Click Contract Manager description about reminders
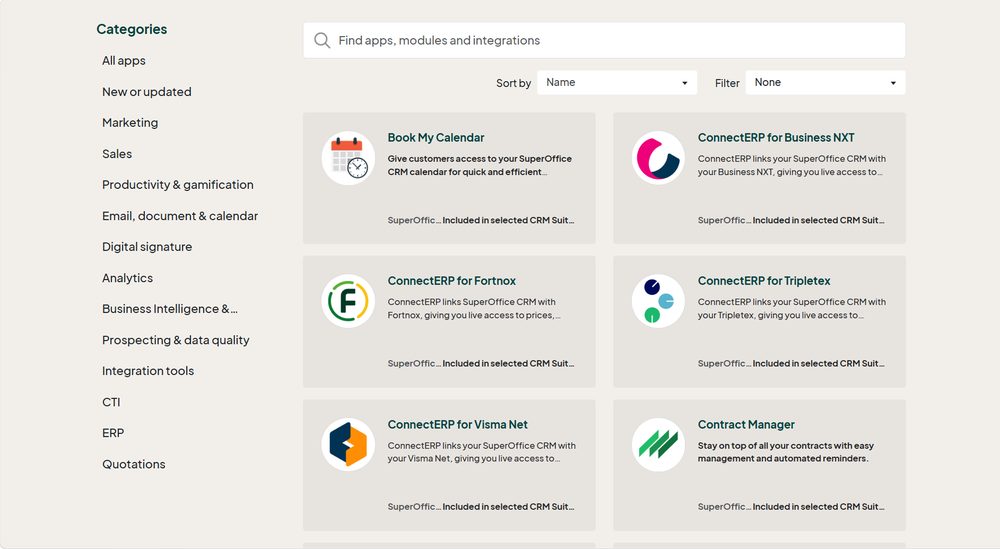Image resolution: width=1000 pixels, height=549 pixels. 786,452
